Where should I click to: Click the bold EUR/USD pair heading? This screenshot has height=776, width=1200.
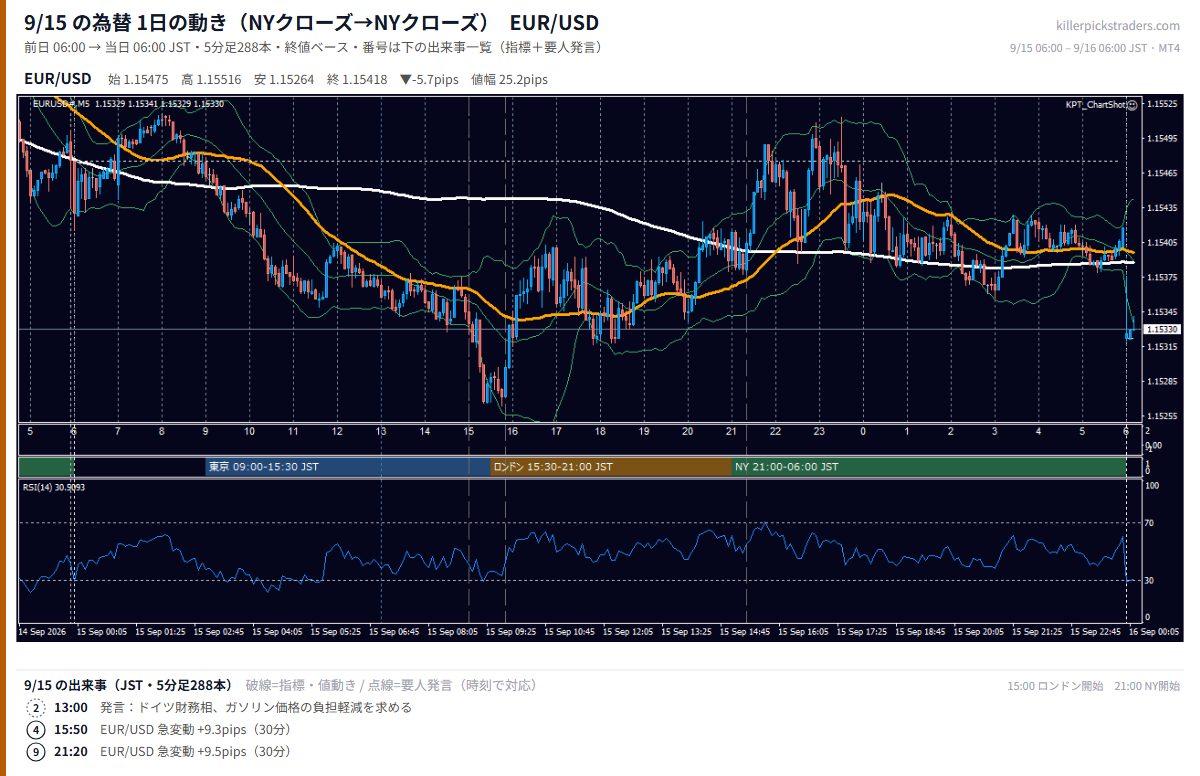58,79
